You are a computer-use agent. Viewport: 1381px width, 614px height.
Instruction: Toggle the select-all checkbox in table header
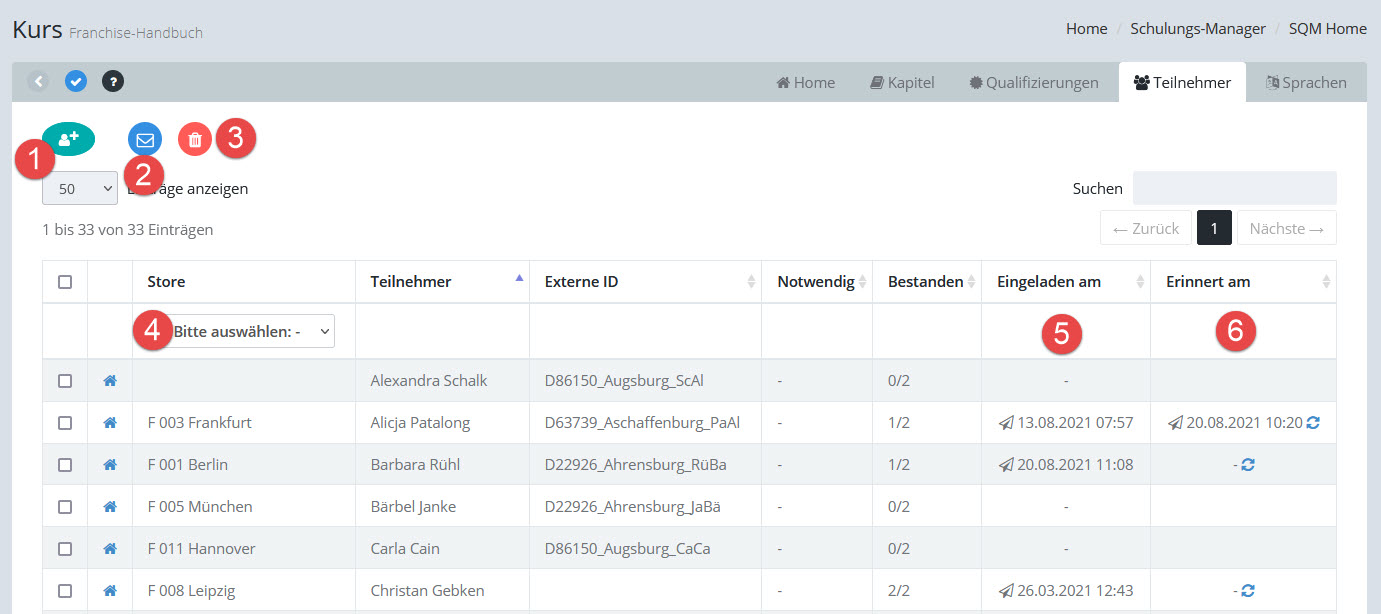tap(65, 282)
